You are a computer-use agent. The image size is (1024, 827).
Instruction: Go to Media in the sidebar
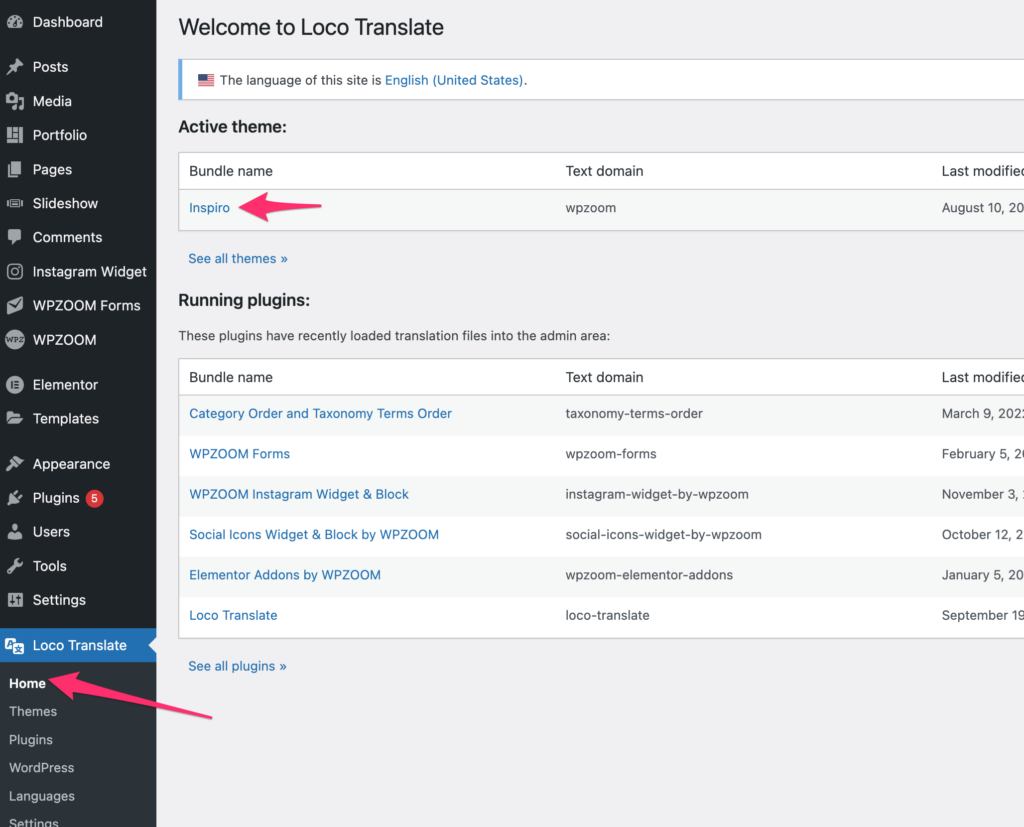coord(52,101)
